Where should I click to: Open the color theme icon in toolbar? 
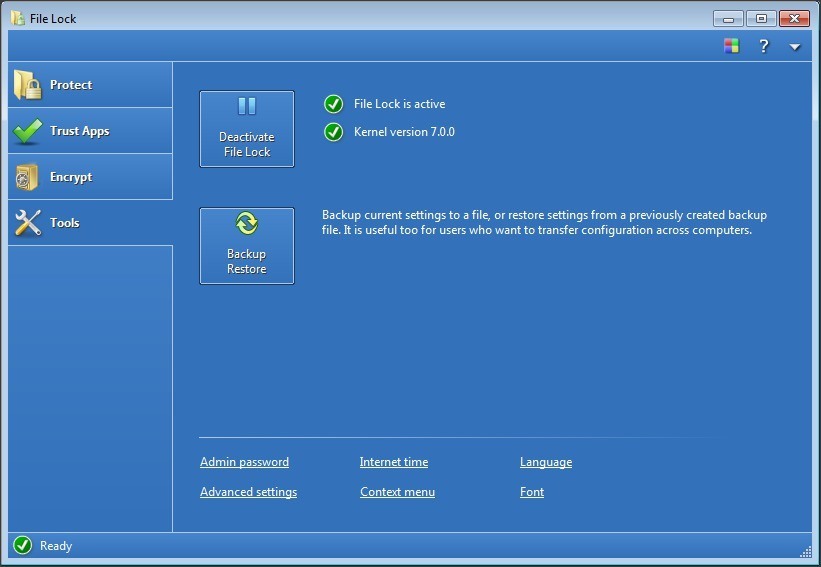(x=731, y=46)
